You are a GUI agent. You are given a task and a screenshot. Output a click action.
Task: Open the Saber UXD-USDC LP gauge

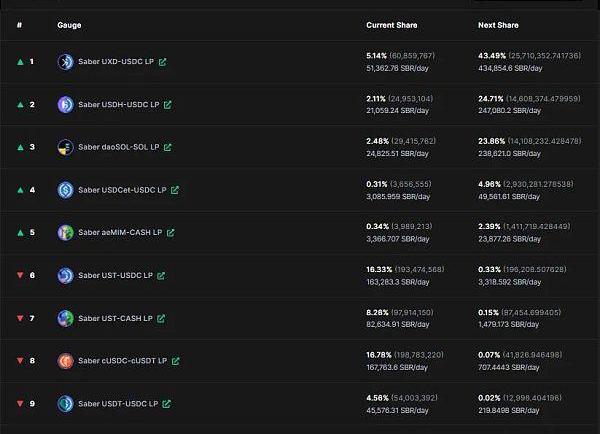(x=116, y=62)
